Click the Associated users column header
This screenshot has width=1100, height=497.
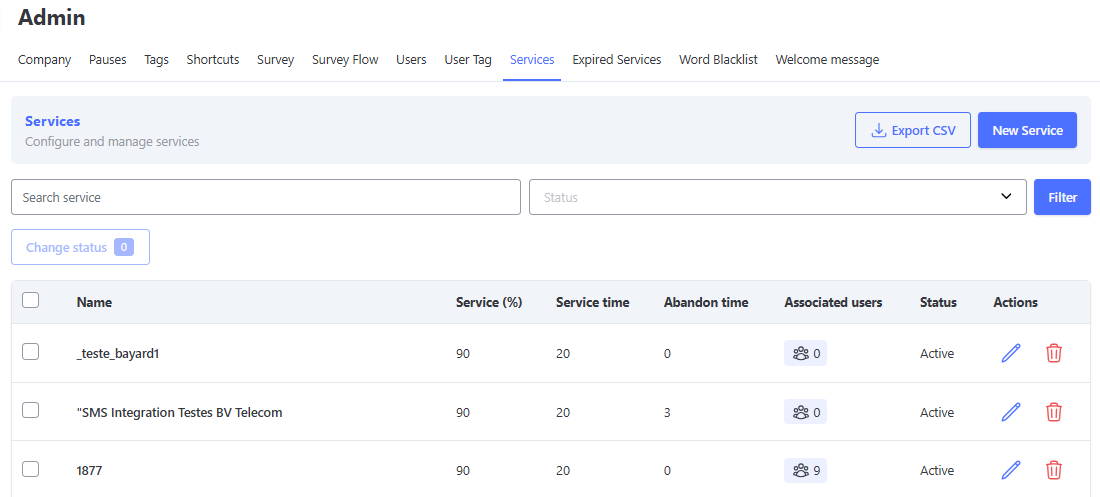pyautogui.click(x=833, y=303)
